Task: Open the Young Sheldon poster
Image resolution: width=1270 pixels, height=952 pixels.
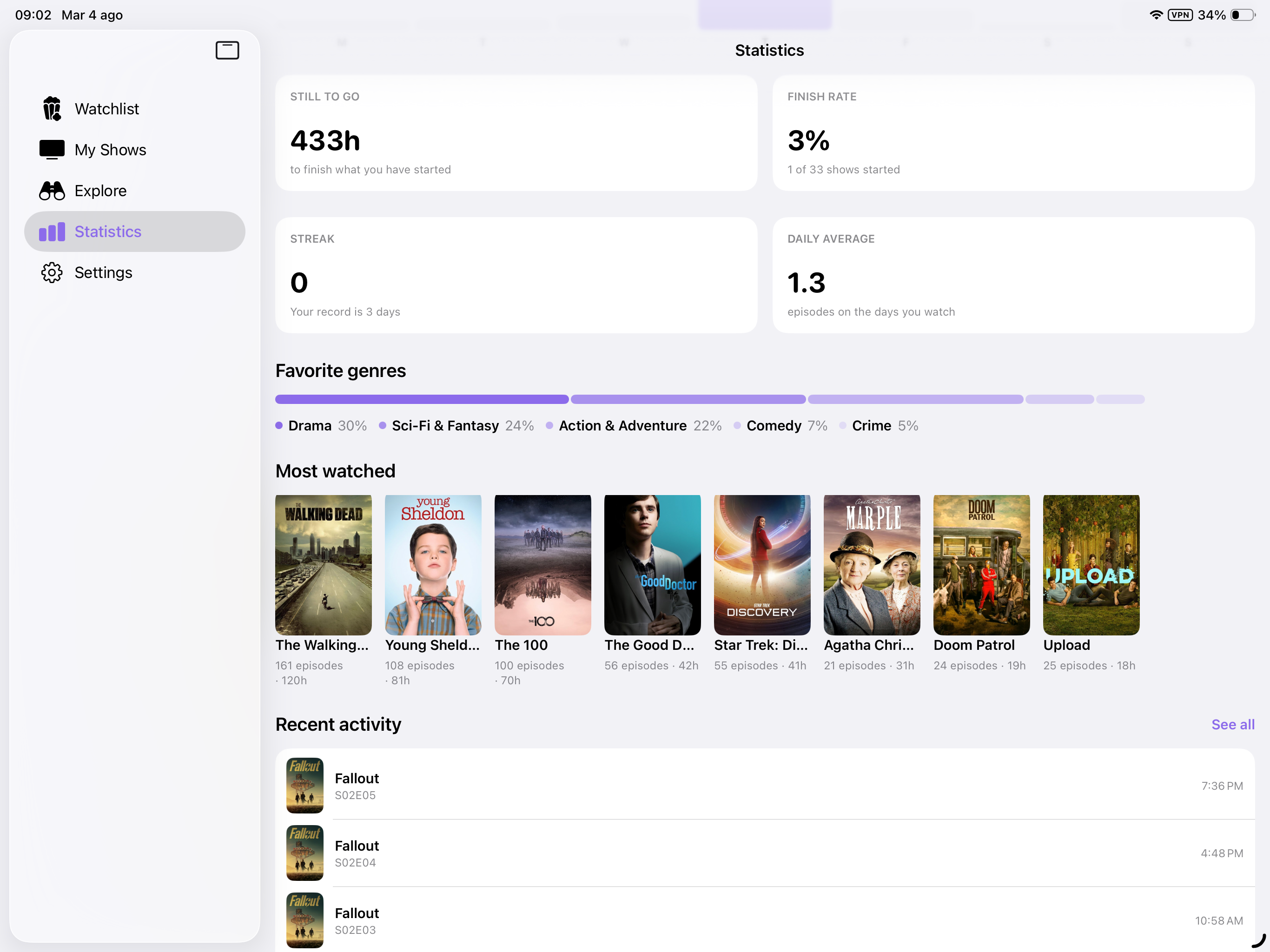Action: pyautogui.click(x=433, y=565)
